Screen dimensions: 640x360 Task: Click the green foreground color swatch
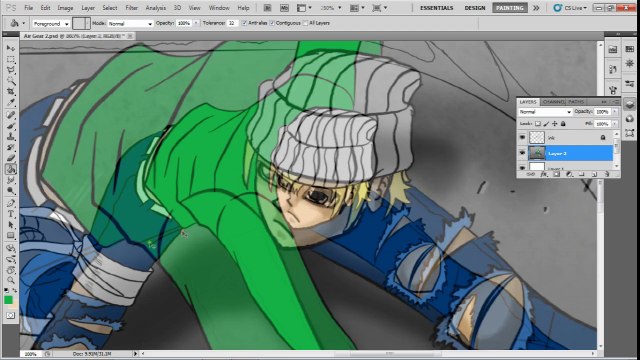(x=8, y=300)
